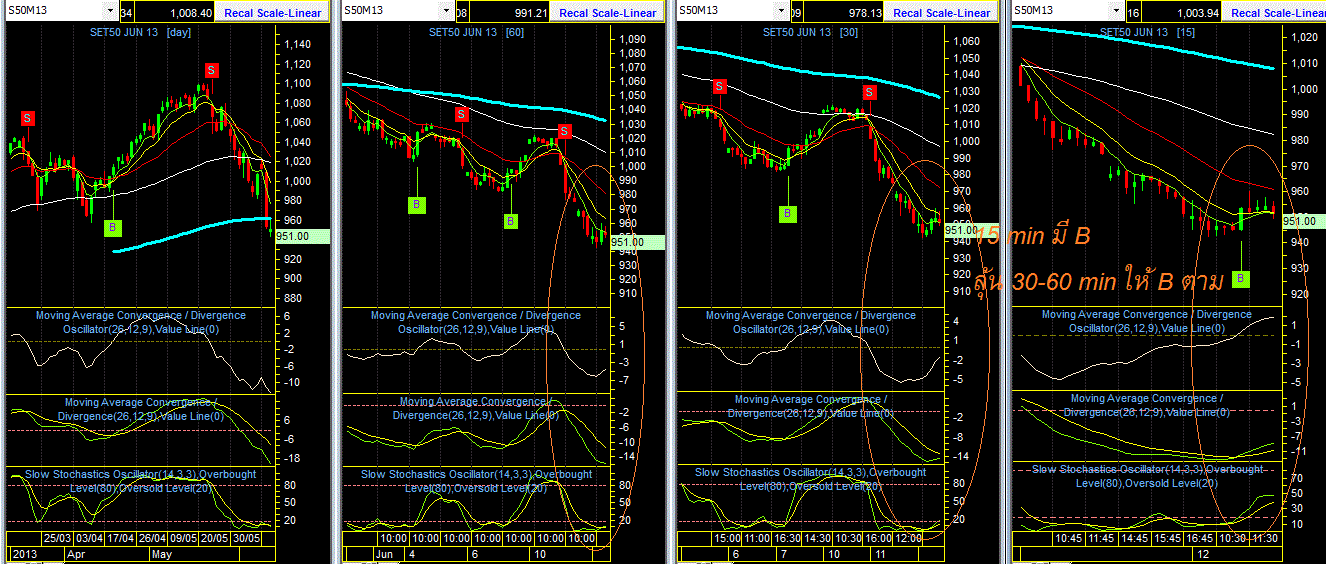Viewport: 1326px width, 564px height.
Task: Click the second red S marker in the 60-minute chart
Action: point(564,131)
